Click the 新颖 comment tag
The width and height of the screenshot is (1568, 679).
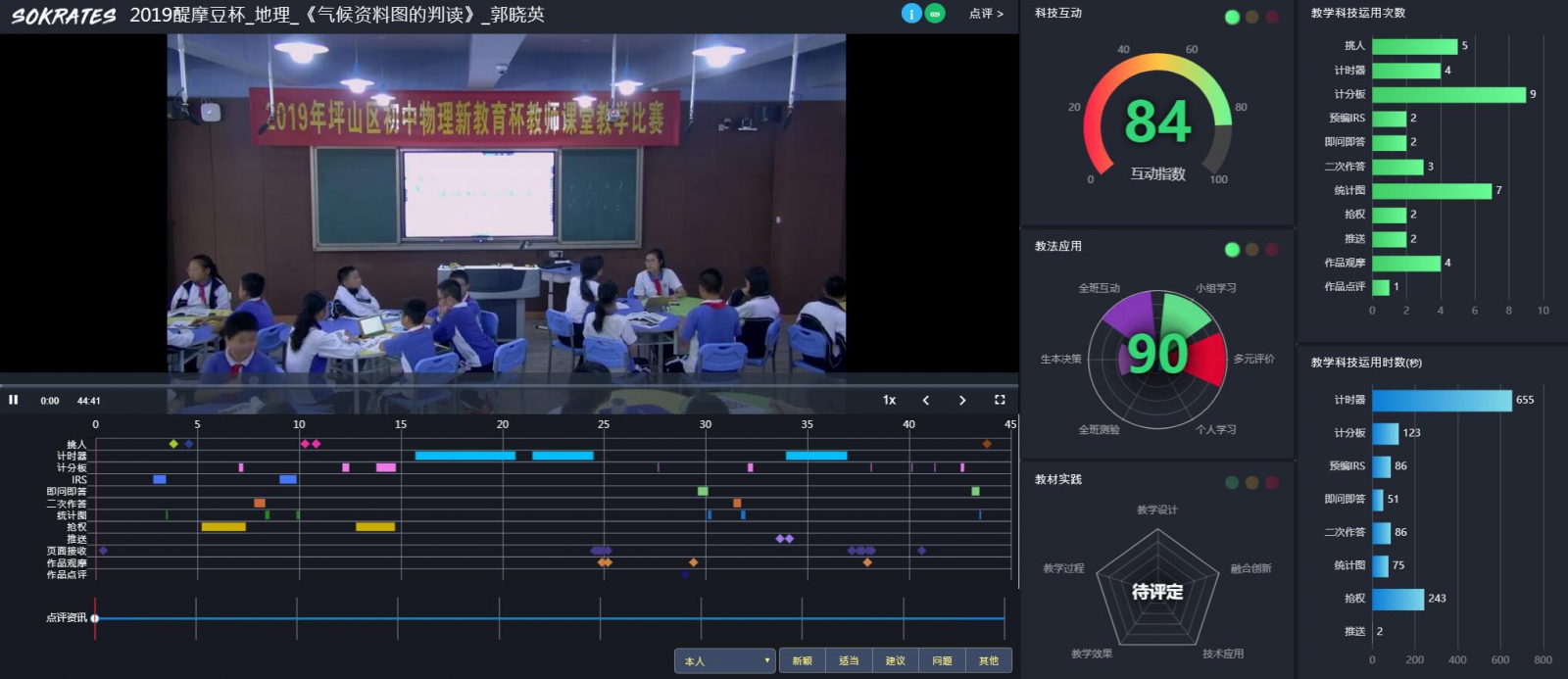(803, 661)
